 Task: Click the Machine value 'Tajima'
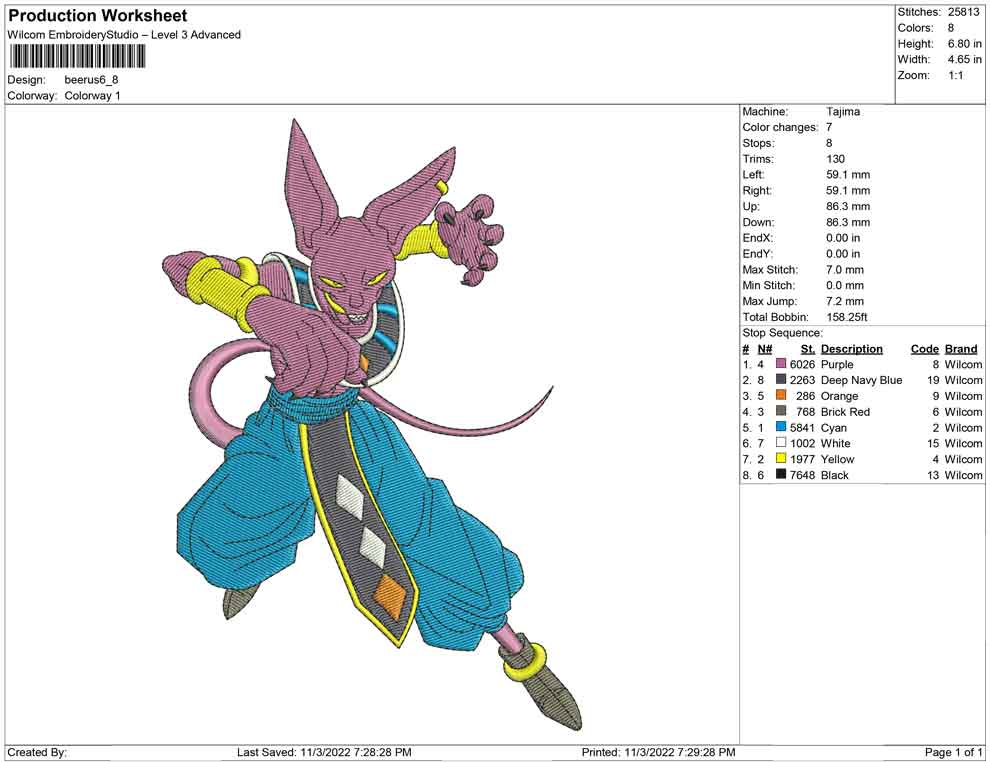point(843,112)
